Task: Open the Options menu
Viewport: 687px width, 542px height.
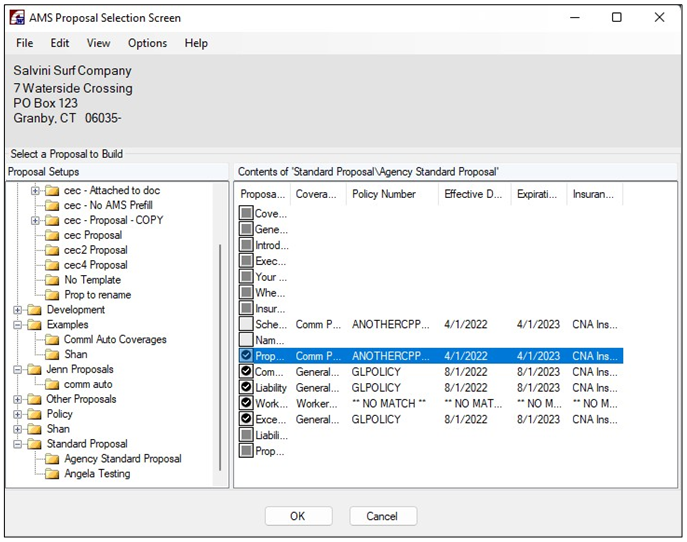Action: click(x=147, y=43)
